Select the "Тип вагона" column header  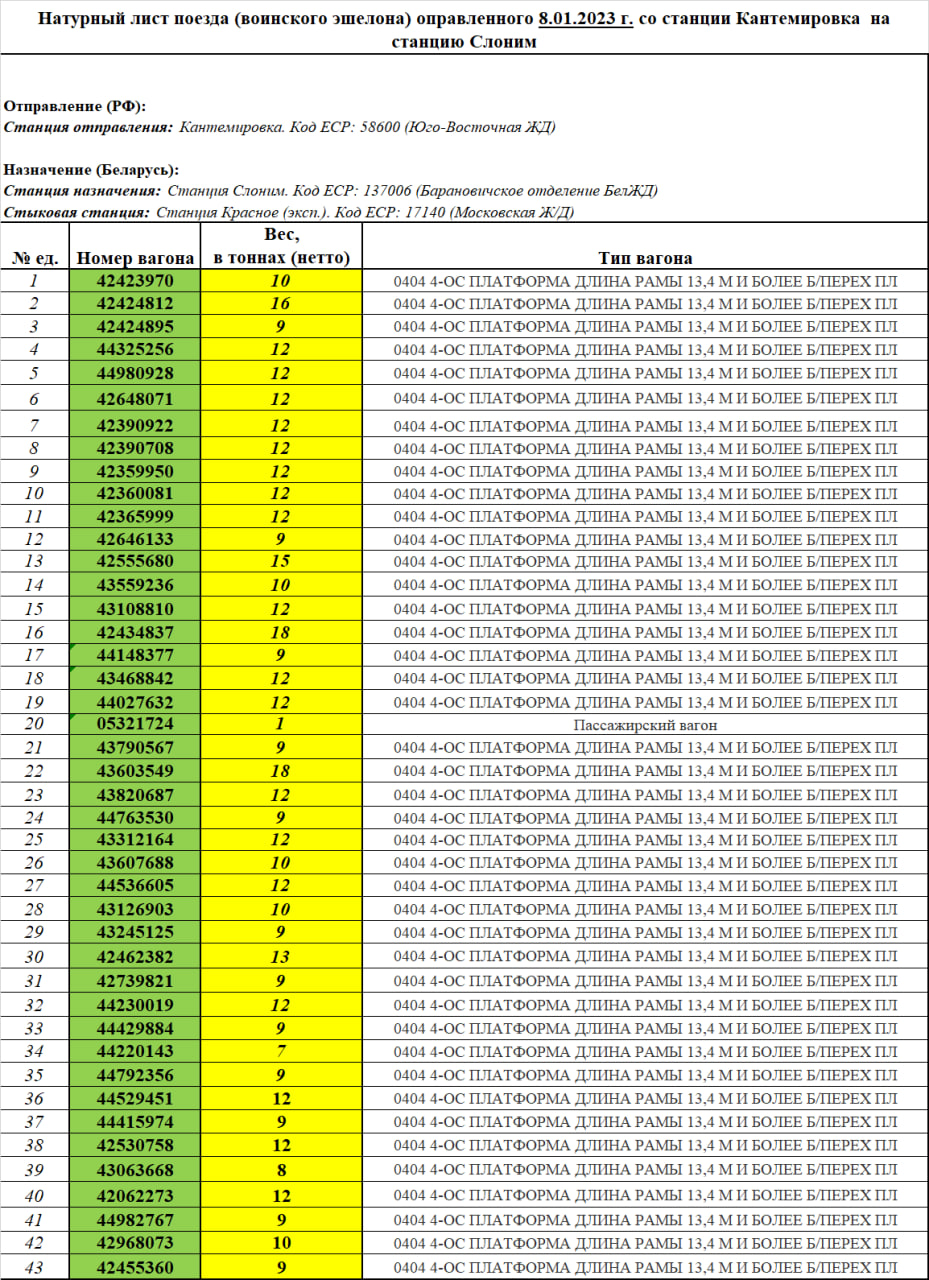(645, 258)
